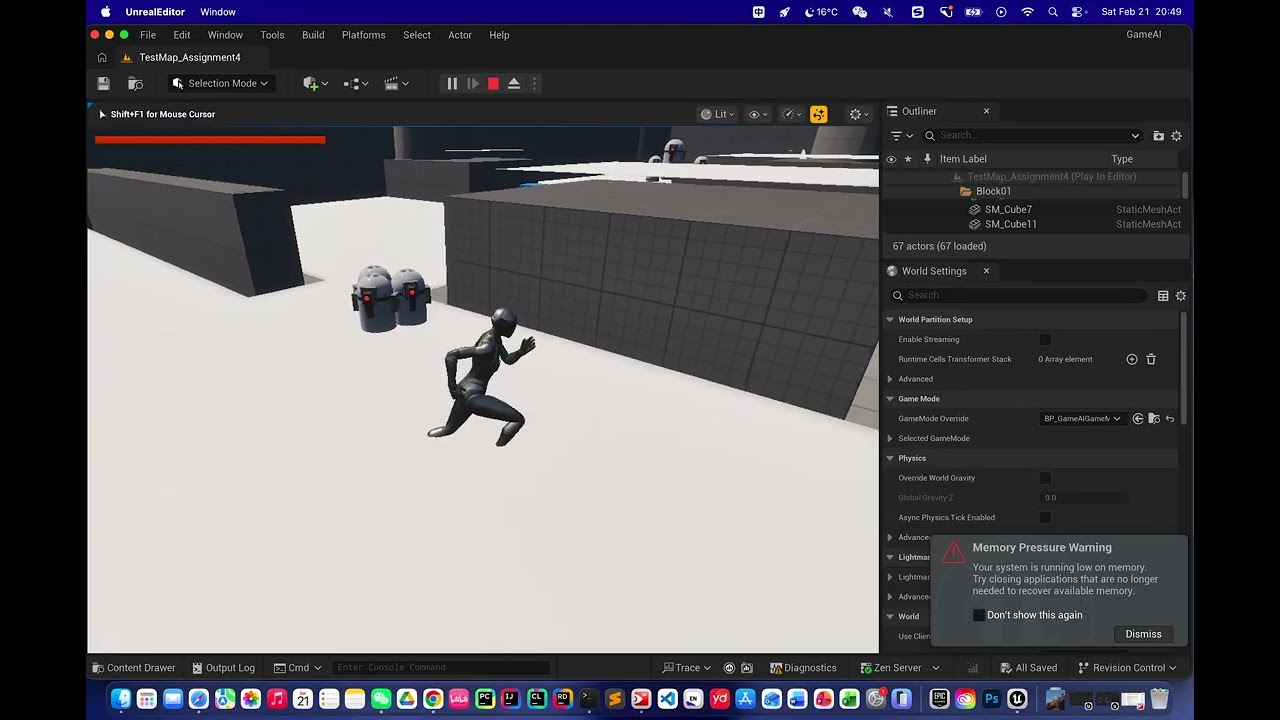Open the Output Log
The height and width of the screenshot is (720, 1280).
click(223, 668)
